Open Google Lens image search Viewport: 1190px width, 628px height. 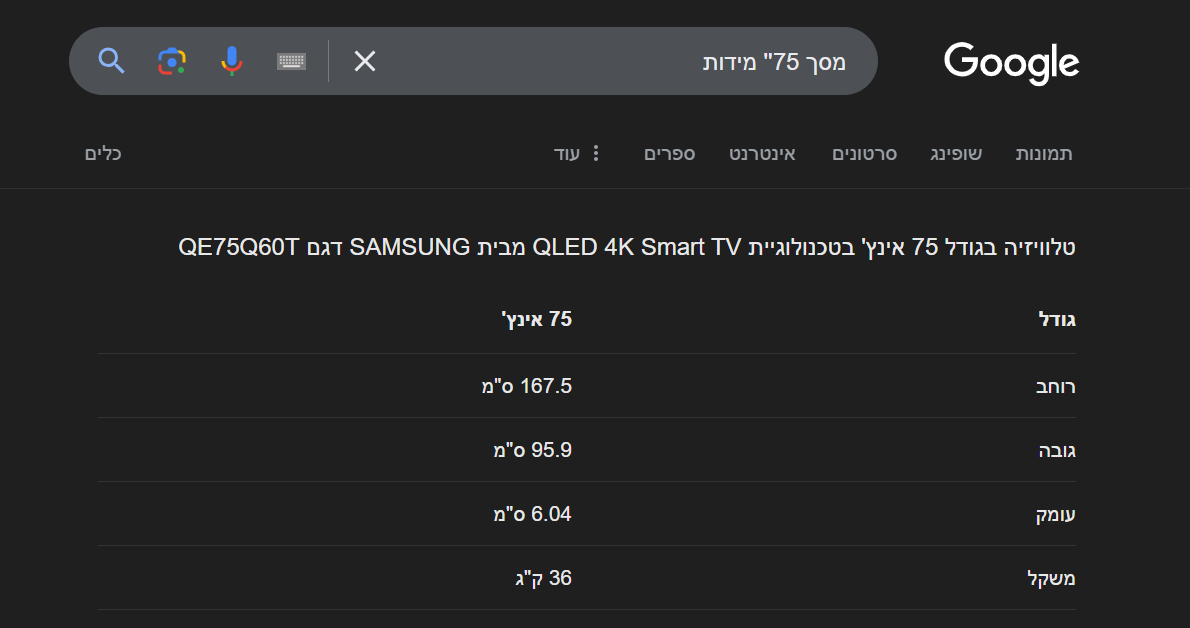click(172, 61)
